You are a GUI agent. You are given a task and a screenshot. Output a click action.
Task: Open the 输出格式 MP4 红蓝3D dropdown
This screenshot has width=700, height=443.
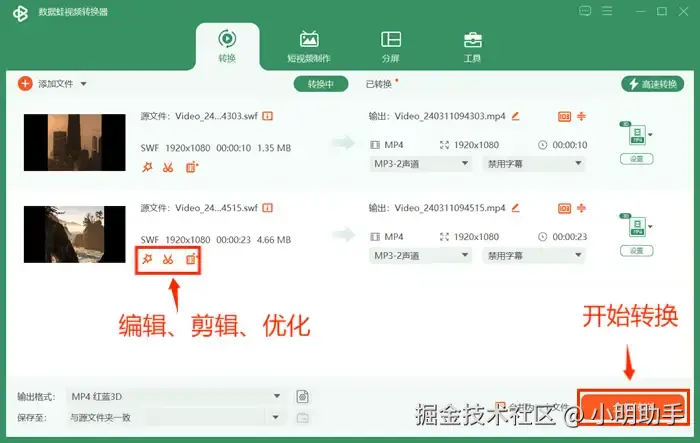pyautogui.click(x=175, y=397)
